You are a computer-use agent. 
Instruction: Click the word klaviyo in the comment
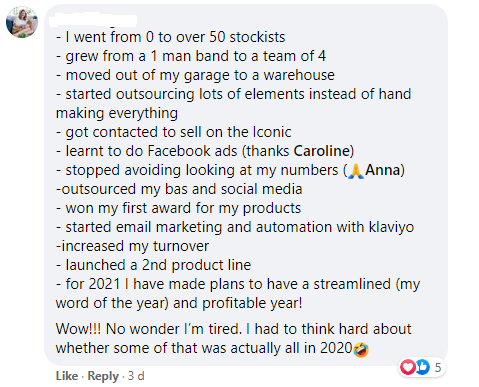click(x=391, y=227)
